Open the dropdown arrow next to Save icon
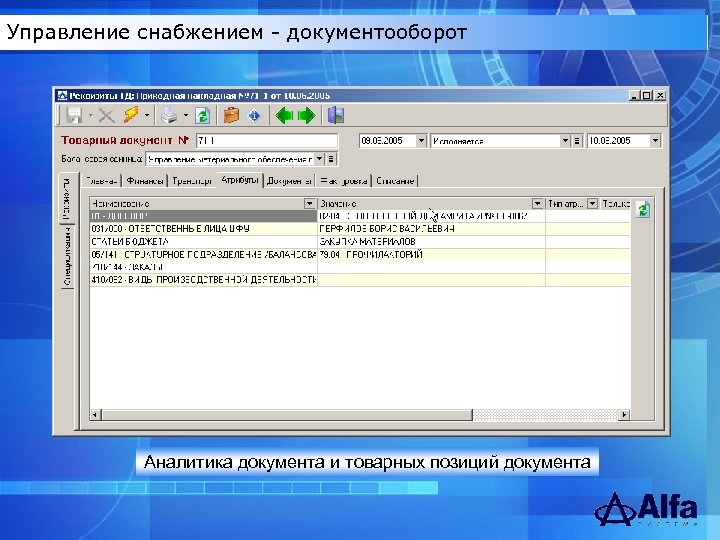This screenshot has height=540, width=720. [91, 115]
